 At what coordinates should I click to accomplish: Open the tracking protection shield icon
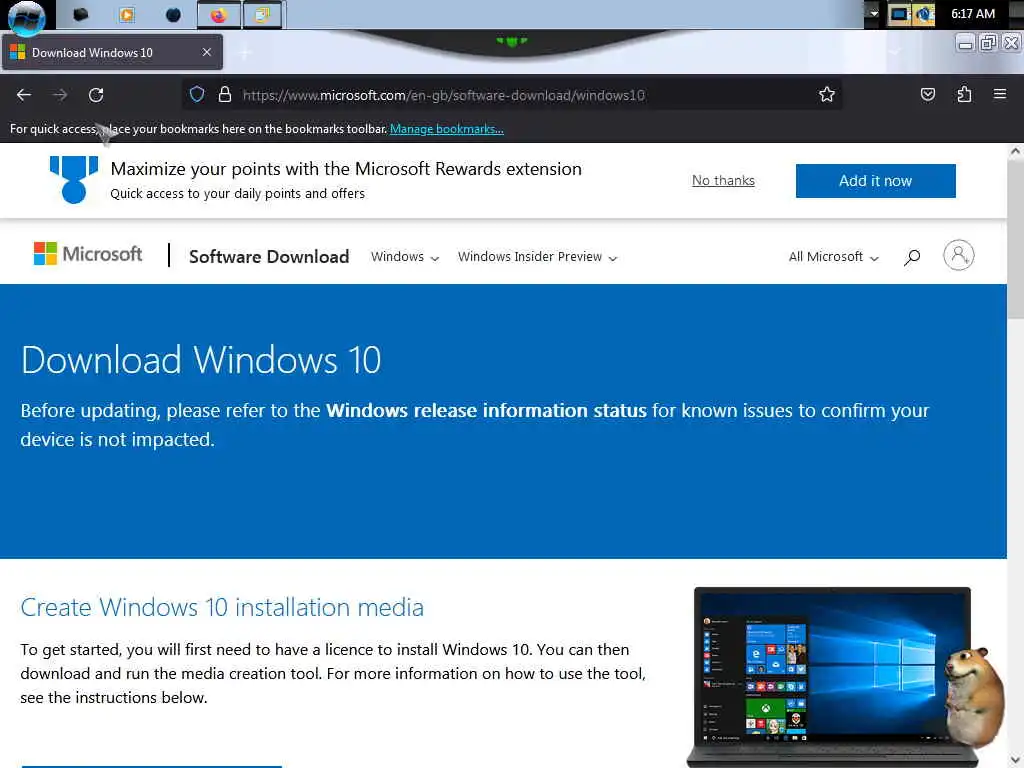click(x=197, y=95)
